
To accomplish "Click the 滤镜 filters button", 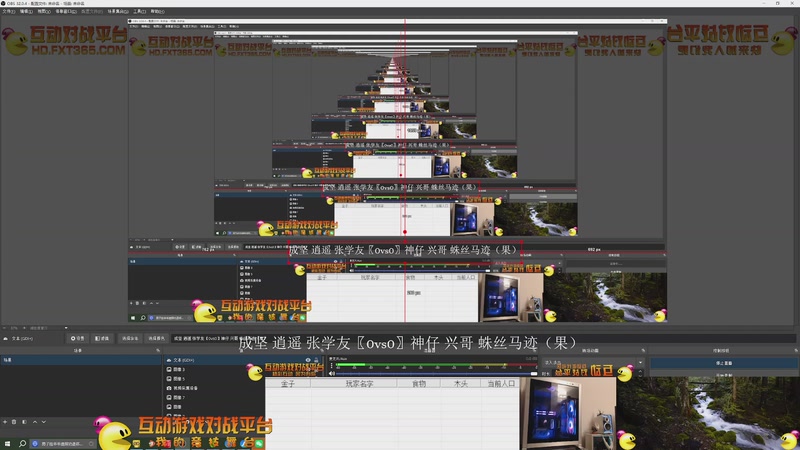I will [x=102, y=338].
